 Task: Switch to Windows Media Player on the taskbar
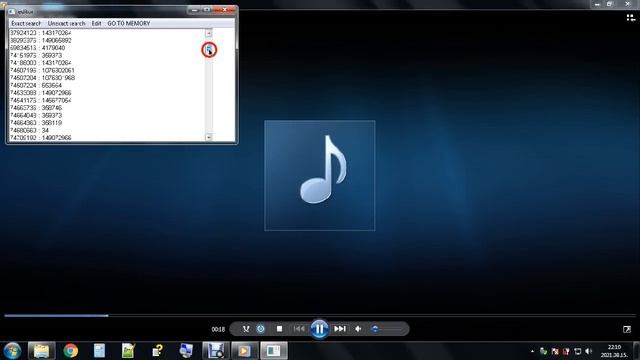tap(244, 351)
